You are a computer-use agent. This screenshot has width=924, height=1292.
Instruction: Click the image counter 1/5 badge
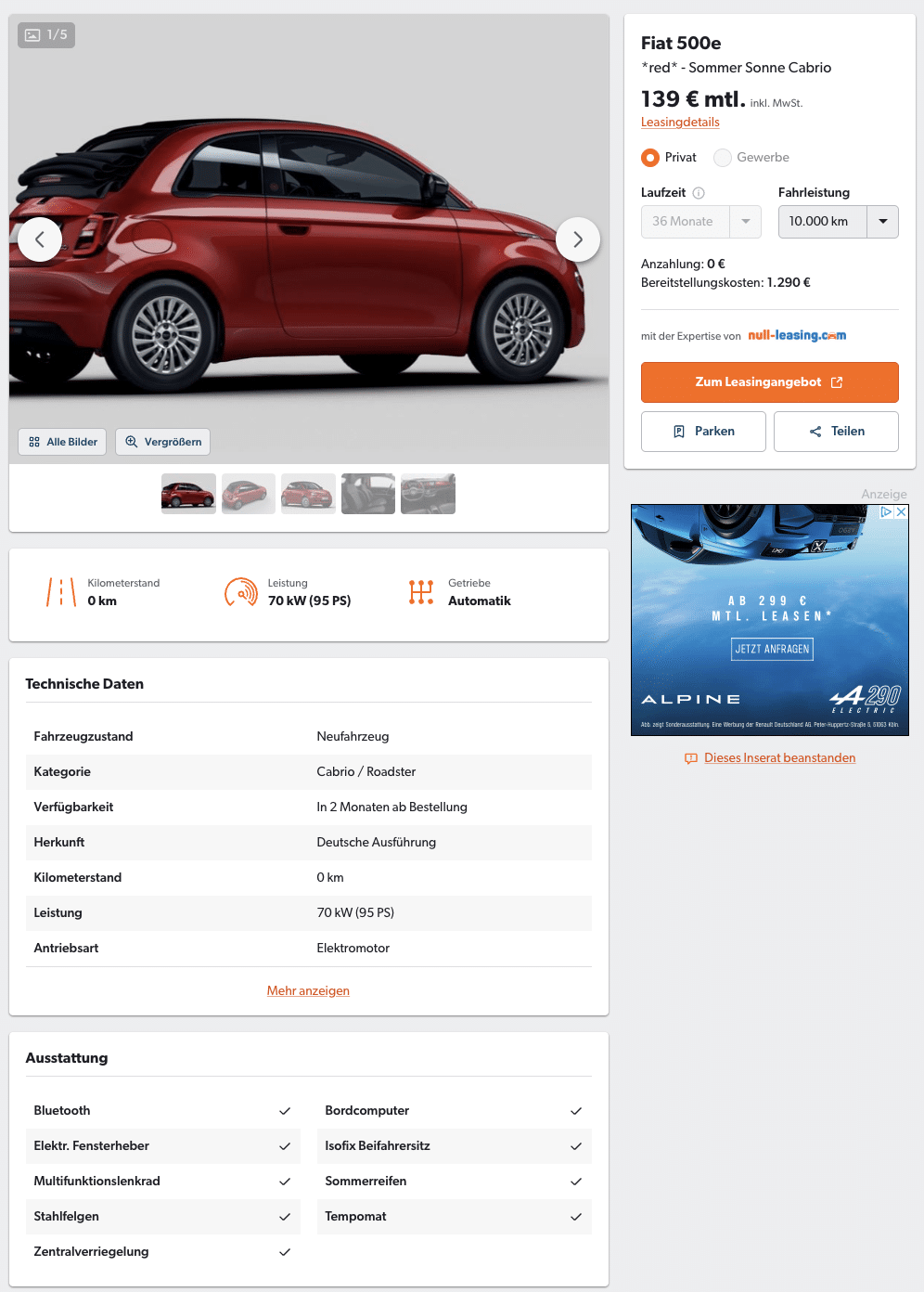pos(46,35)
